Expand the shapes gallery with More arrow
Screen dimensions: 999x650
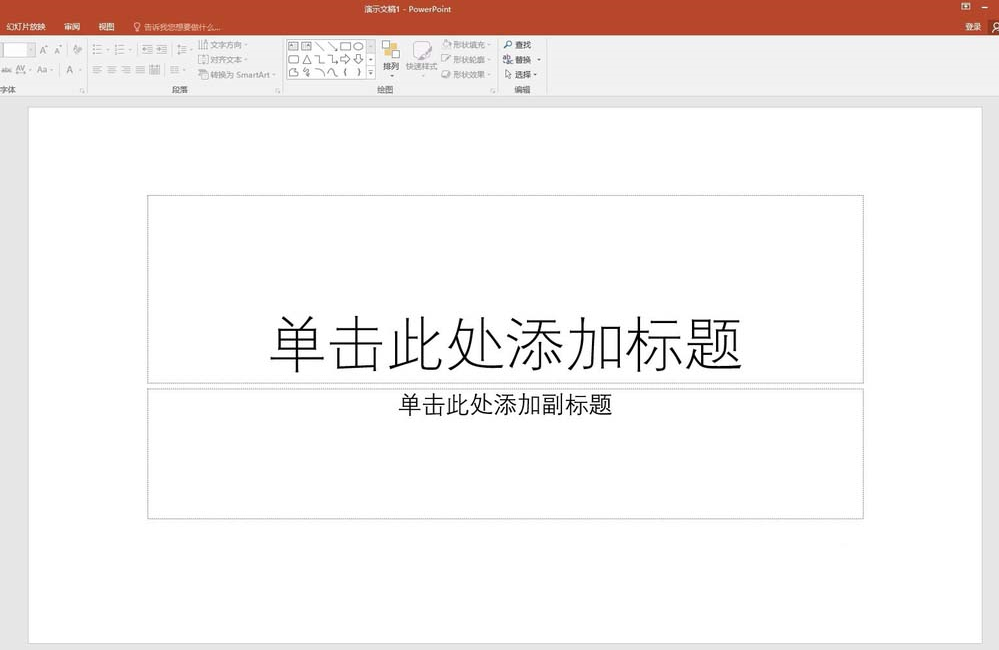click(x=369, y=72)
